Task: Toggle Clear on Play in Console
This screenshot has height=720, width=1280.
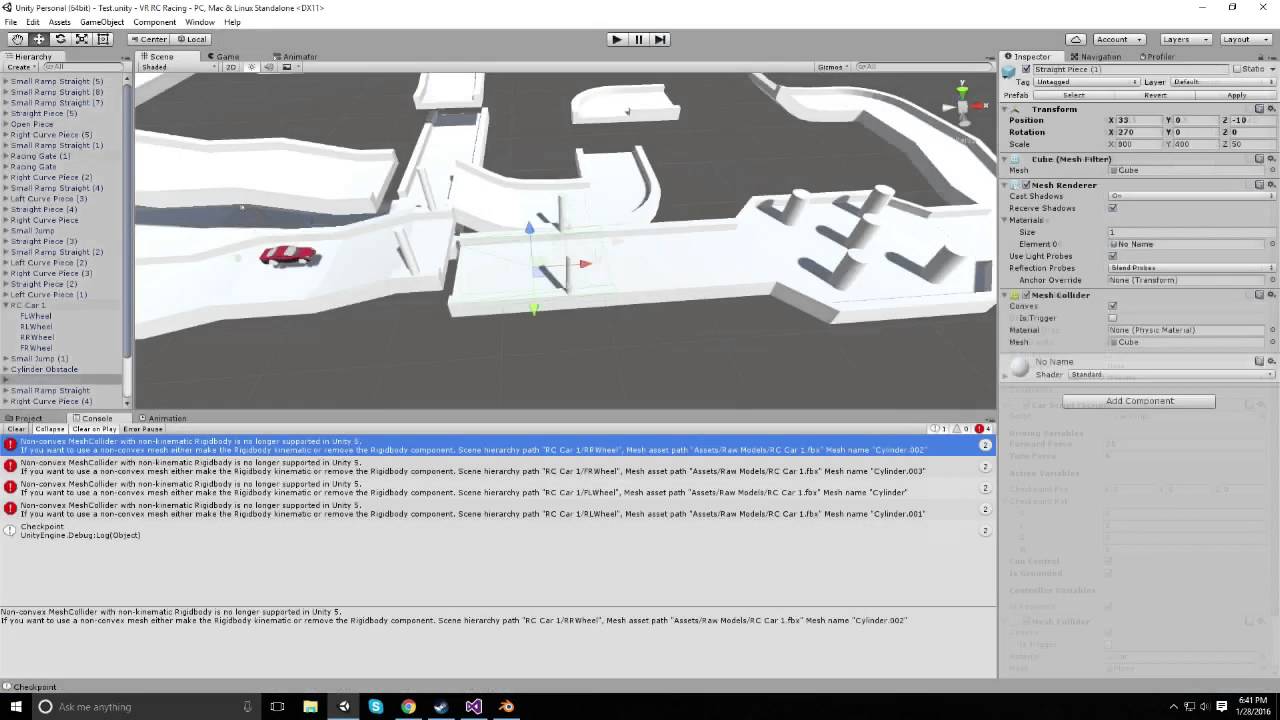Action: (94, 429)
